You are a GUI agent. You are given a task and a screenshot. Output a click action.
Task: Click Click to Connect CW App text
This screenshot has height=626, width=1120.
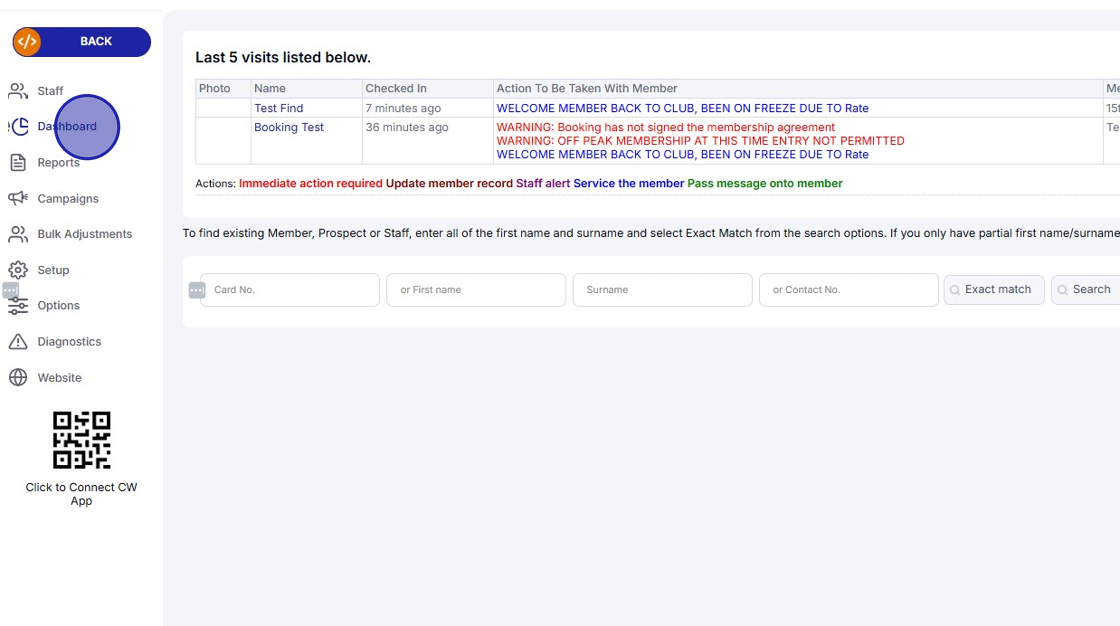click(x=81, y=494)
